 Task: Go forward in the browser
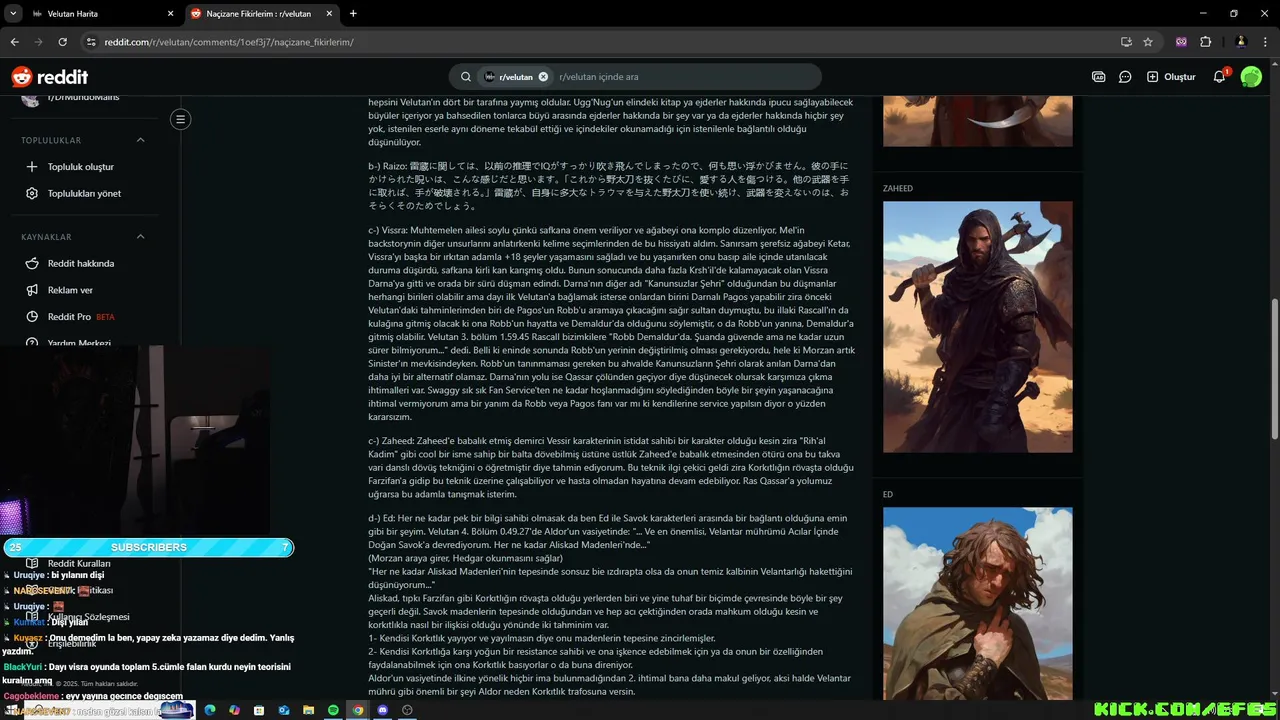(38, 42)
